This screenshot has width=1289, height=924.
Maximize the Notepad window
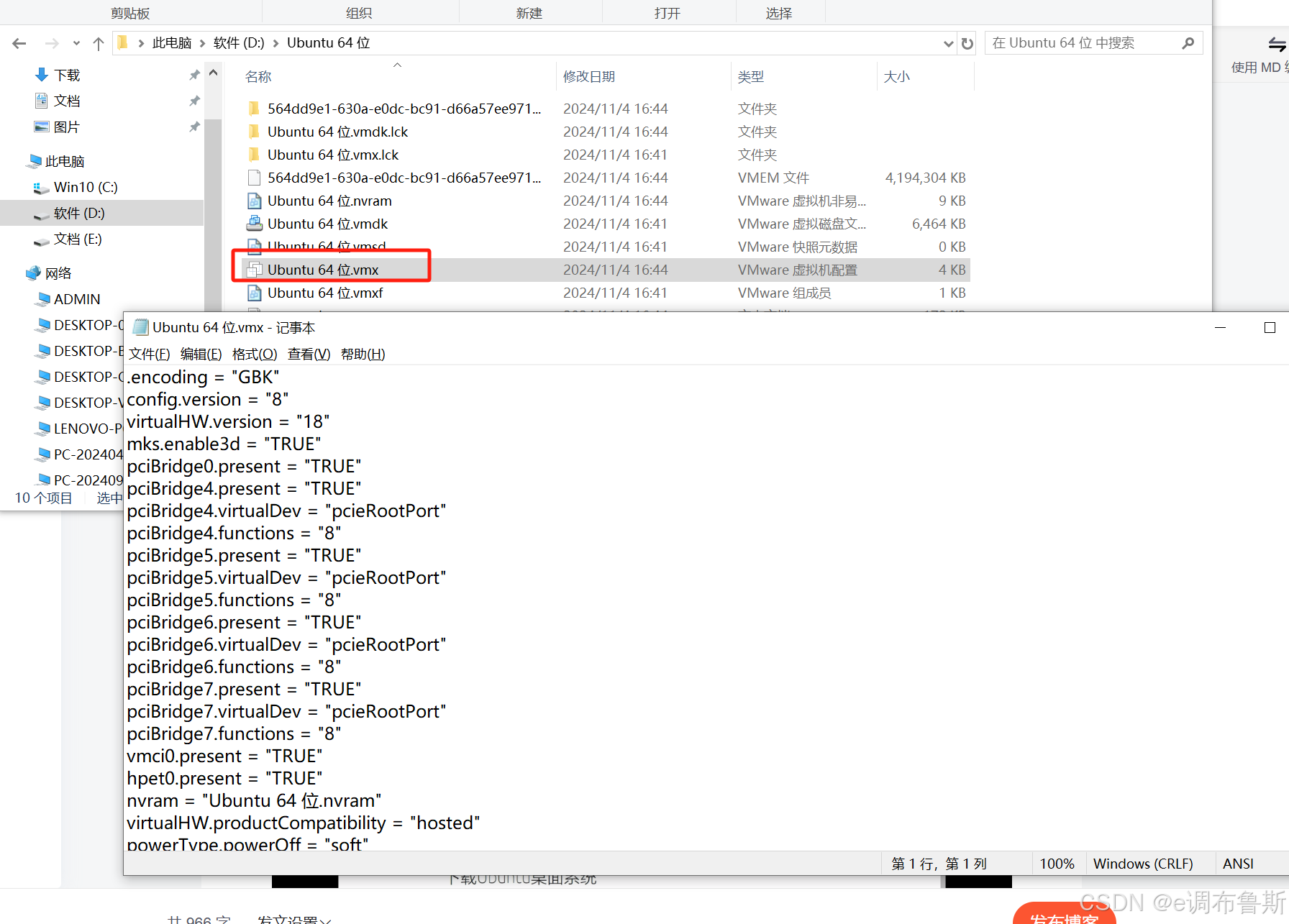(x=1270, y=327)
